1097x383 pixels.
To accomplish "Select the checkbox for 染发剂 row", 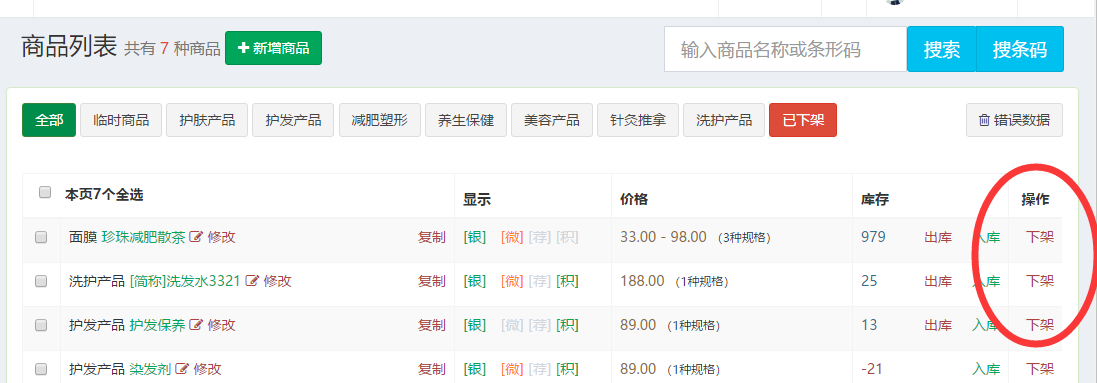I will click(x=41, y=369).
